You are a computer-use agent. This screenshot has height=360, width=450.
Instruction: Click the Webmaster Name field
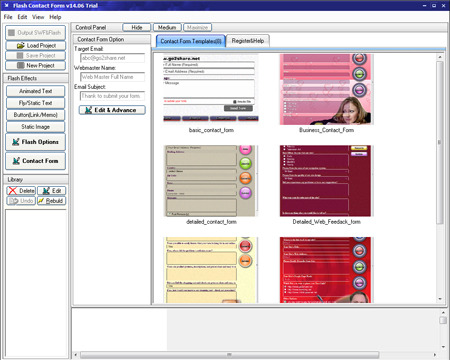pyautogui.click(x=112, y=77)
